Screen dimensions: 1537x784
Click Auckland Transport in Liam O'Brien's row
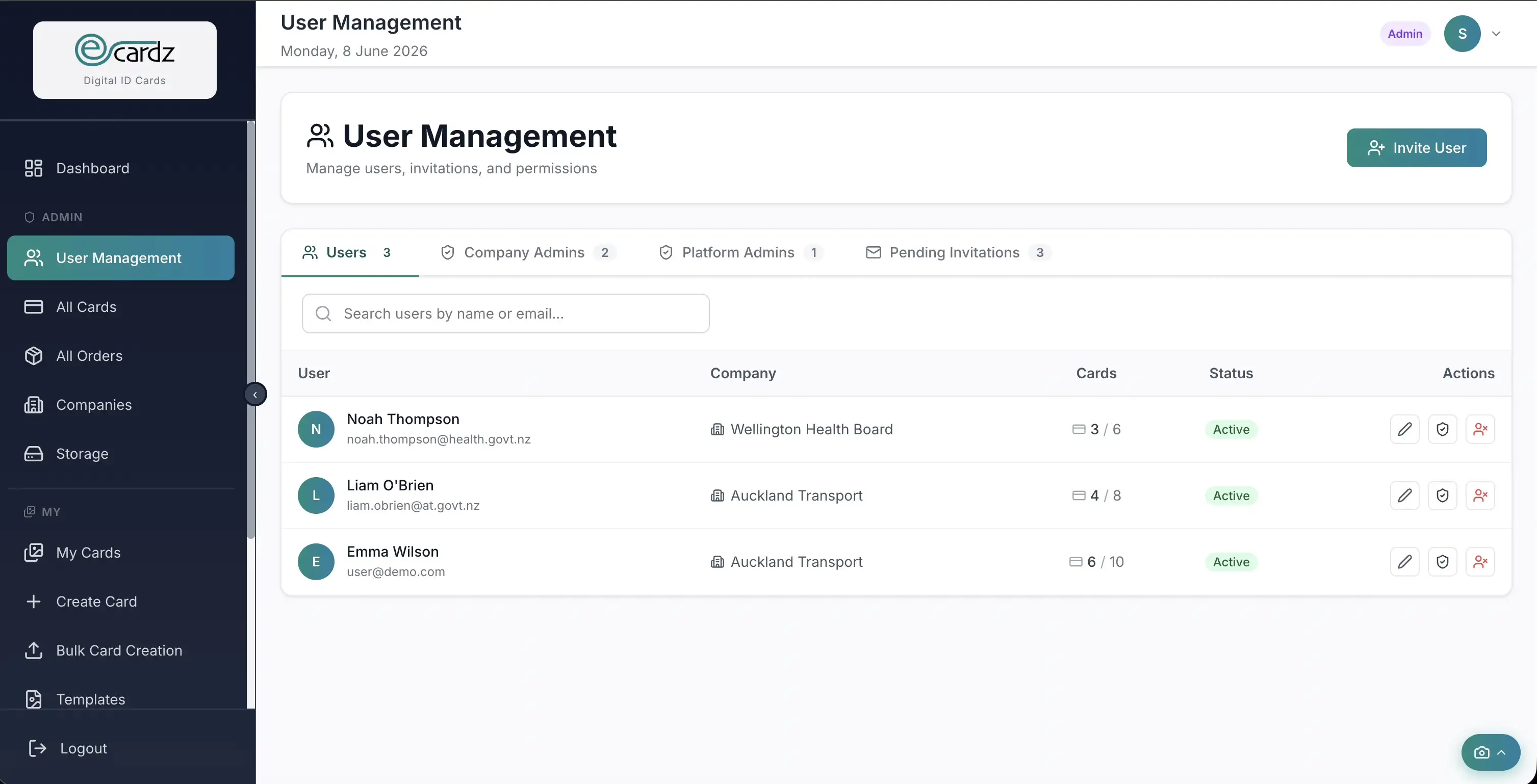click(x=797, y=495)
